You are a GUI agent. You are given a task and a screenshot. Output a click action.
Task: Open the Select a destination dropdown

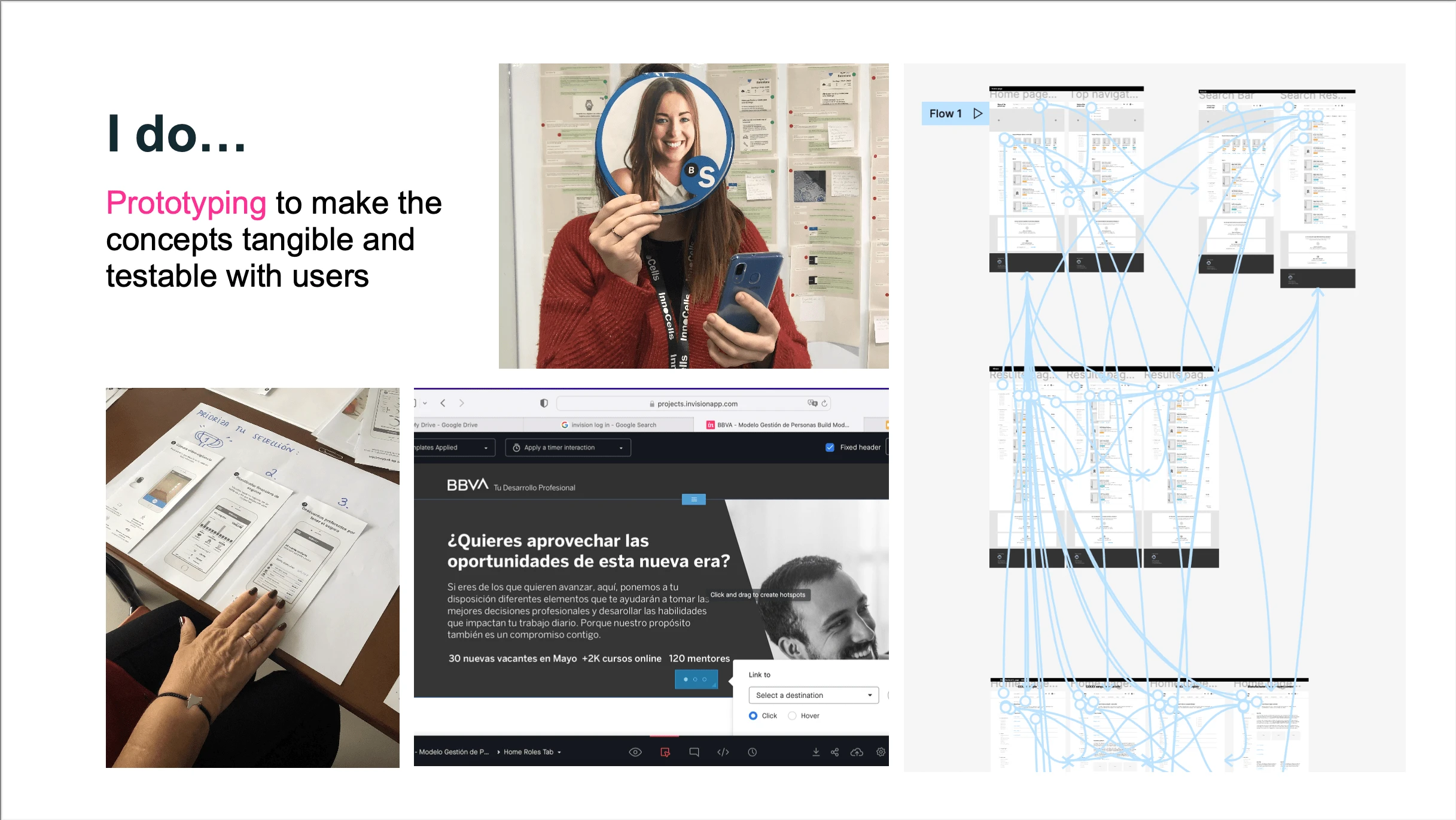tap(814, 695)
